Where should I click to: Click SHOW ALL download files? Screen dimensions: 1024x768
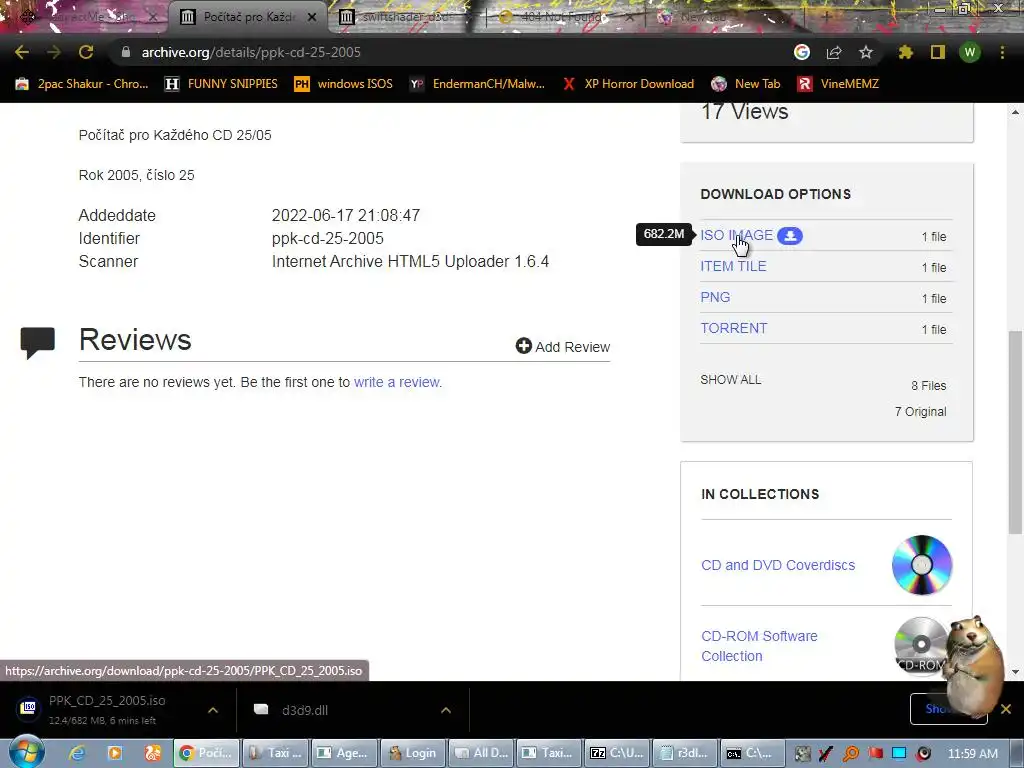click(731, 379)
